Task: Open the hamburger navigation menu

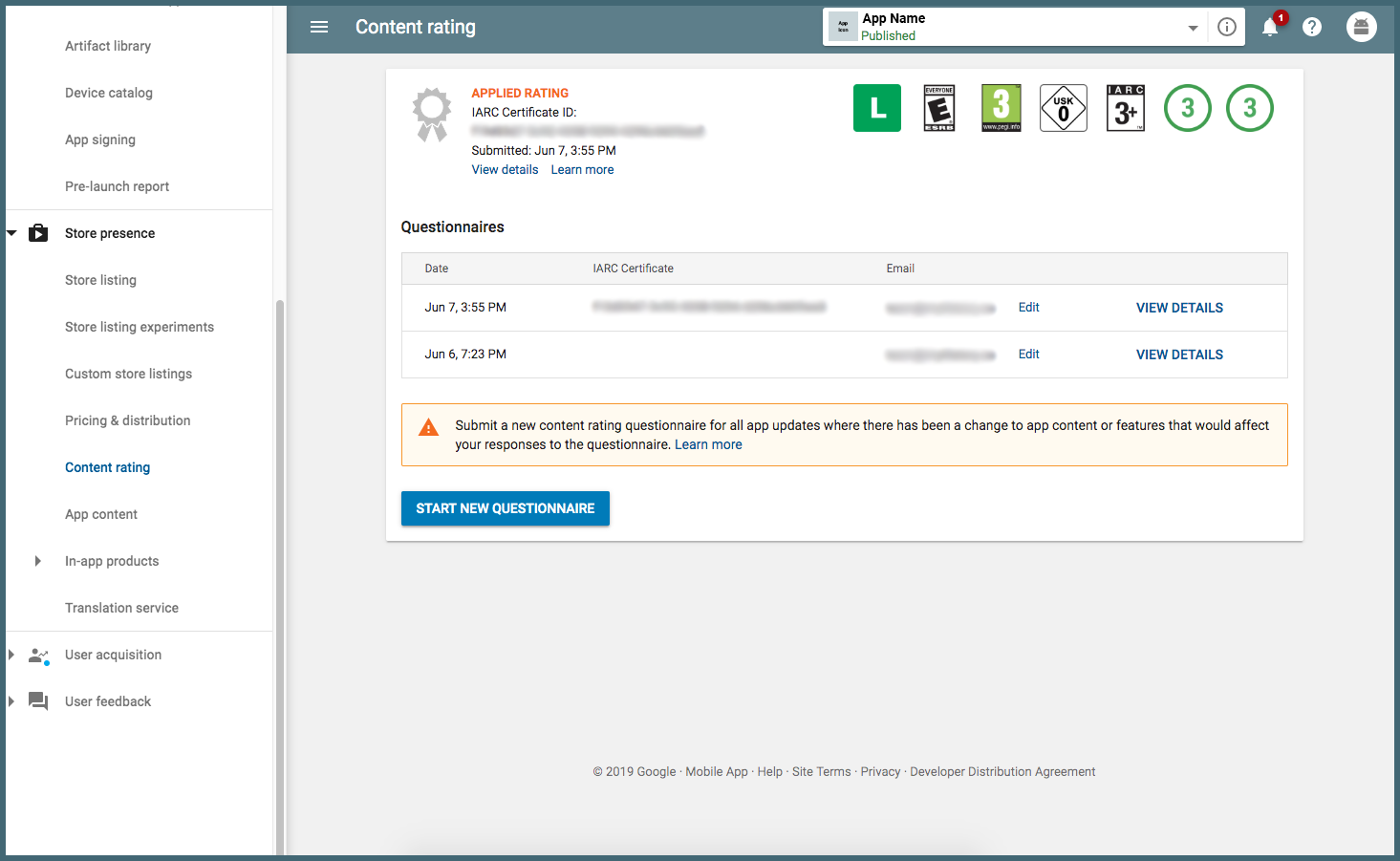Action: (x=319, y=27)
